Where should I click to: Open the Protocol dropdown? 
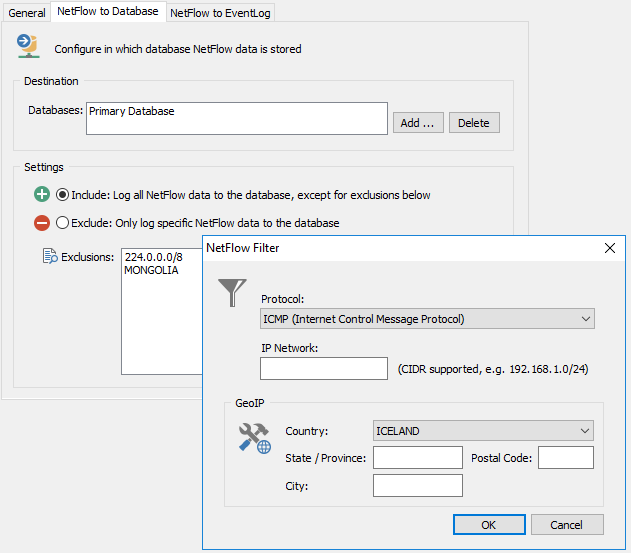[x=427, y=319]
